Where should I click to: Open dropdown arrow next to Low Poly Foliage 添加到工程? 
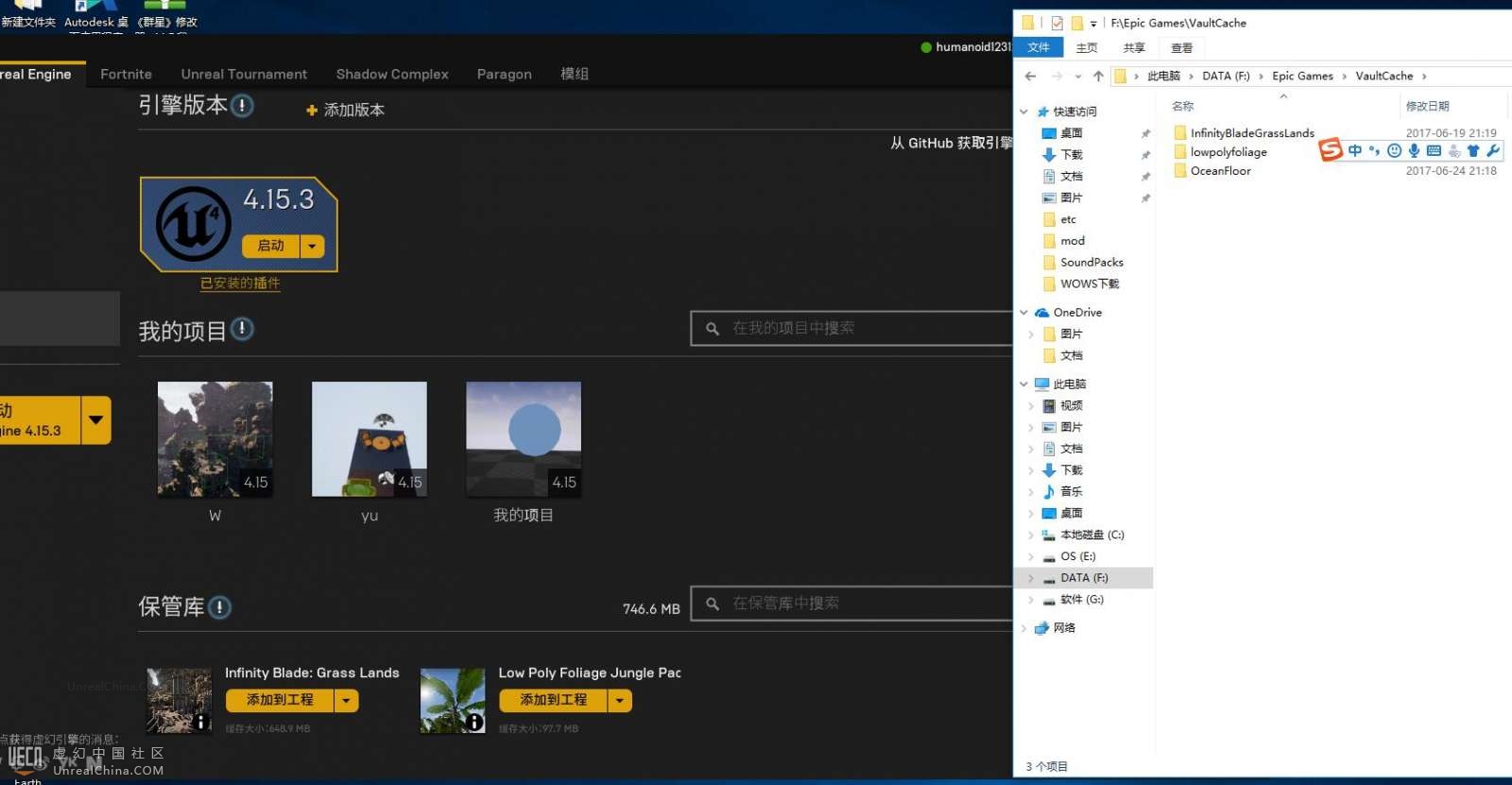[620, 700]
